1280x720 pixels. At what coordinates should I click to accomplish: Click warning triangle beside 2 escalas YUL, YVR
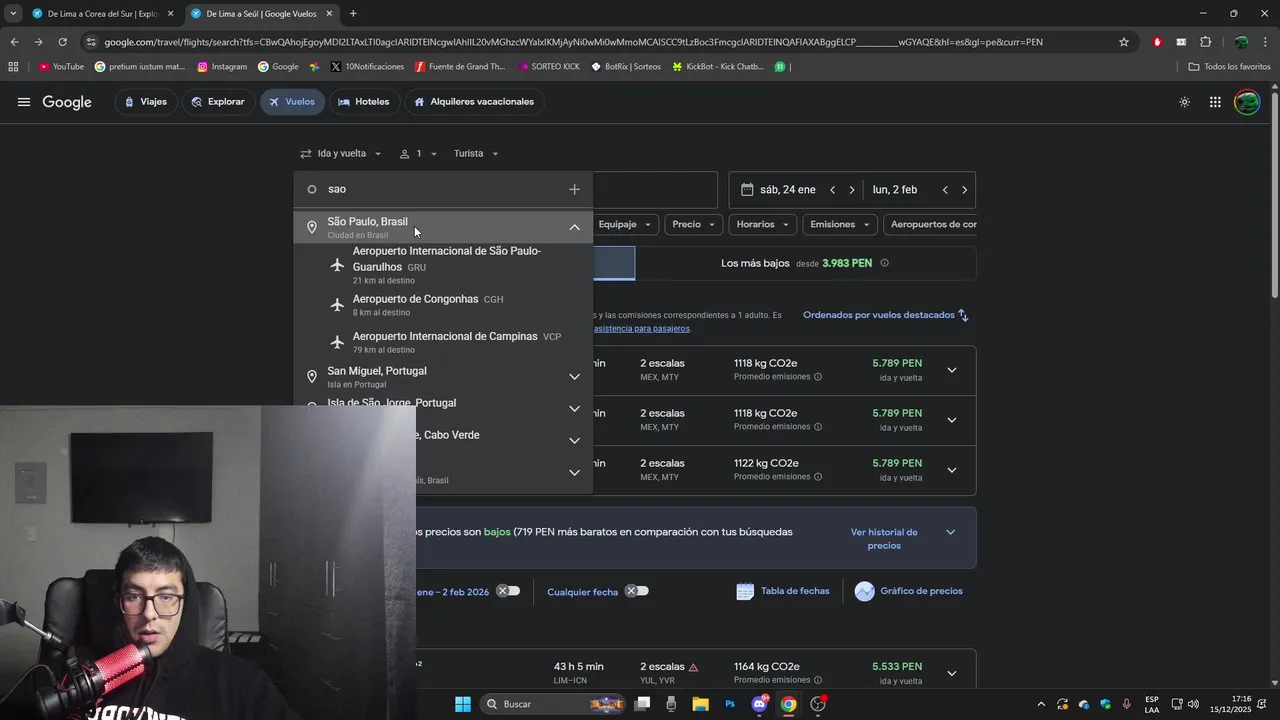(x=693, y=667)
